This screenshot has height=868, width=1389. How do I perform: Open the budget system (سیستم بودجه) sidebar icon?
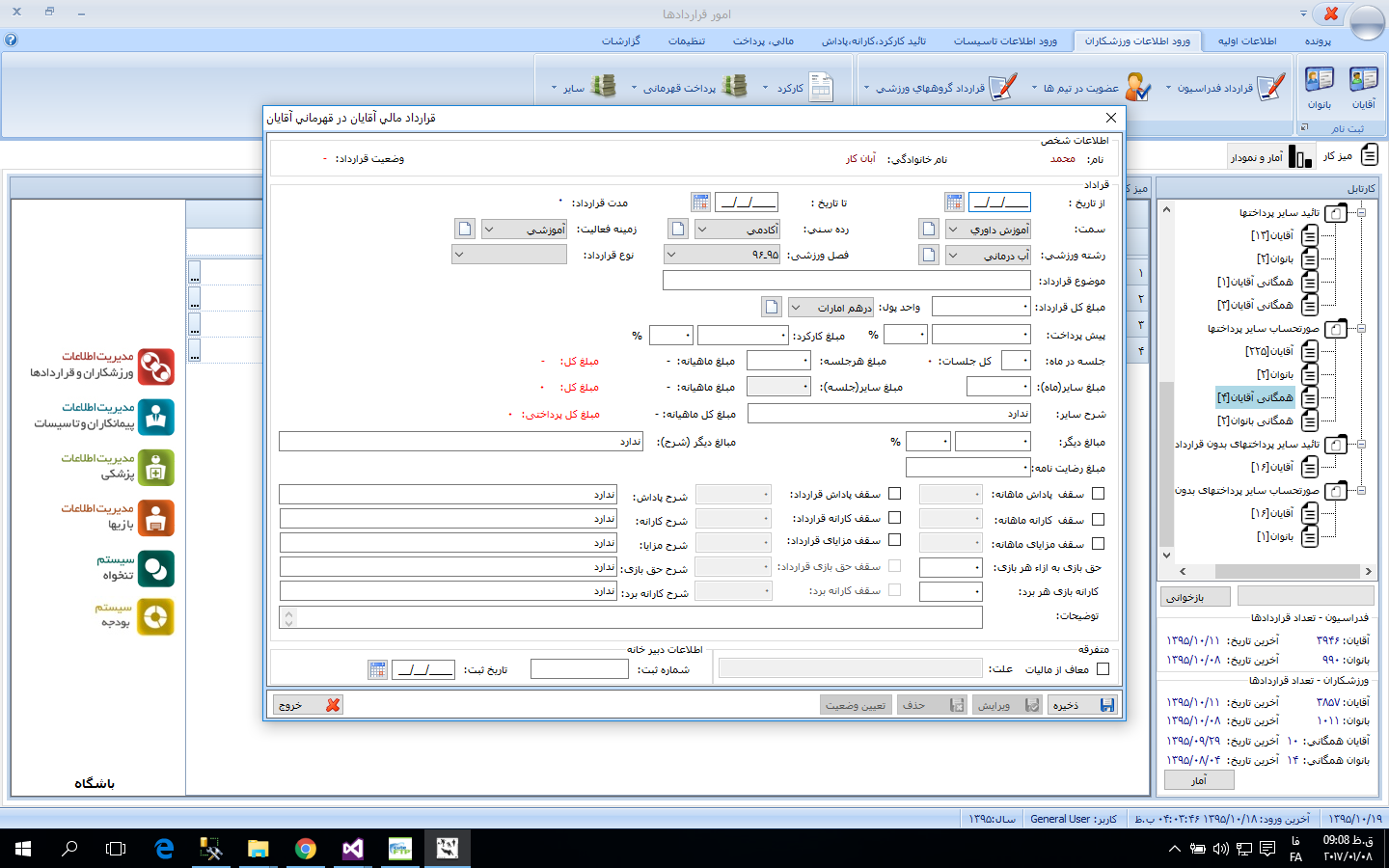tap(155, 617)
